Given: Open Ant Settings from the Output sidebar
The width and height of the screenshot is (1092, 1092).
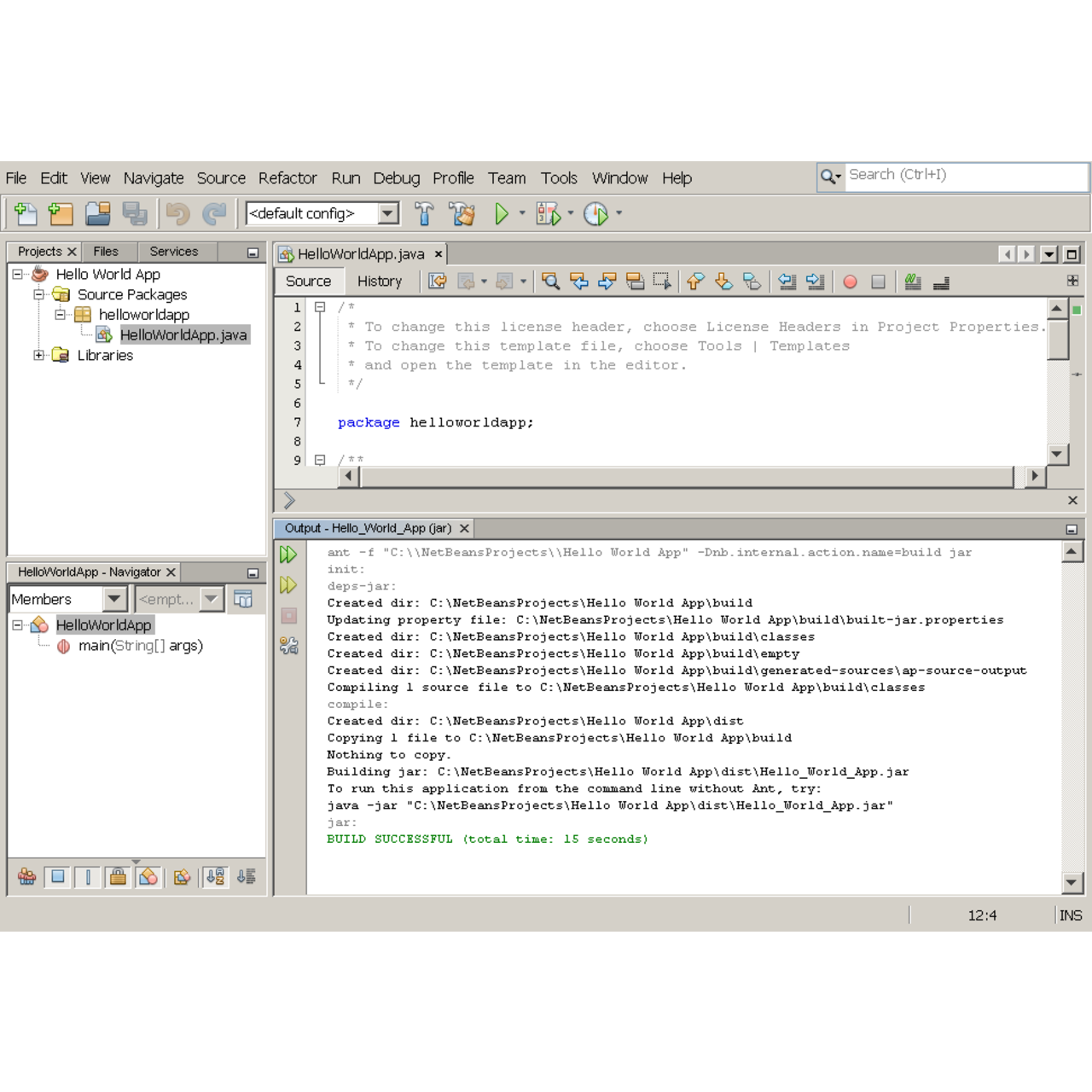Looking at the screenshot, I should [289, 647].
